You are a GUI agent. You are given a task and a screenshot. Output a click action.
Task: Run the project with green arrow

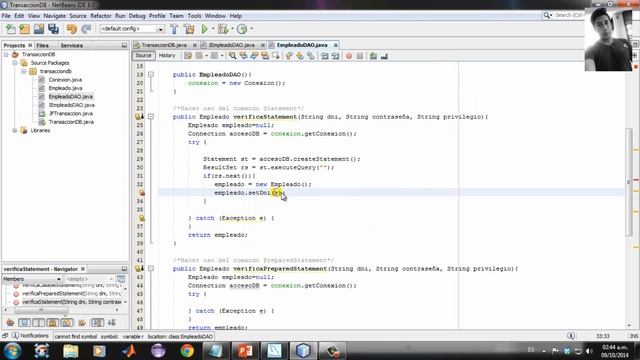coord(204,29)
